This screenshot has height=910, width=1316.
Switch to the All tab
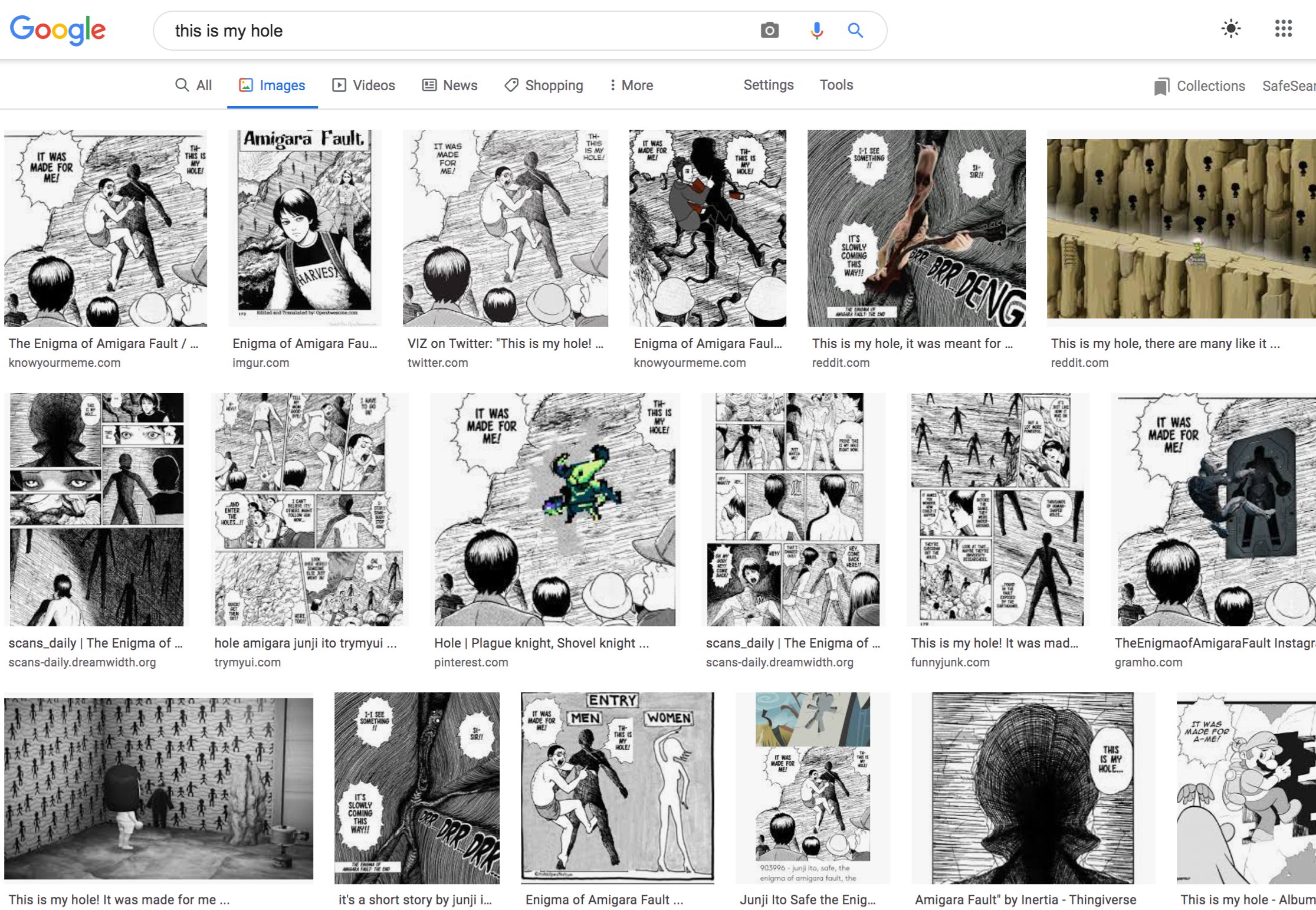click(x=193, y=85)
